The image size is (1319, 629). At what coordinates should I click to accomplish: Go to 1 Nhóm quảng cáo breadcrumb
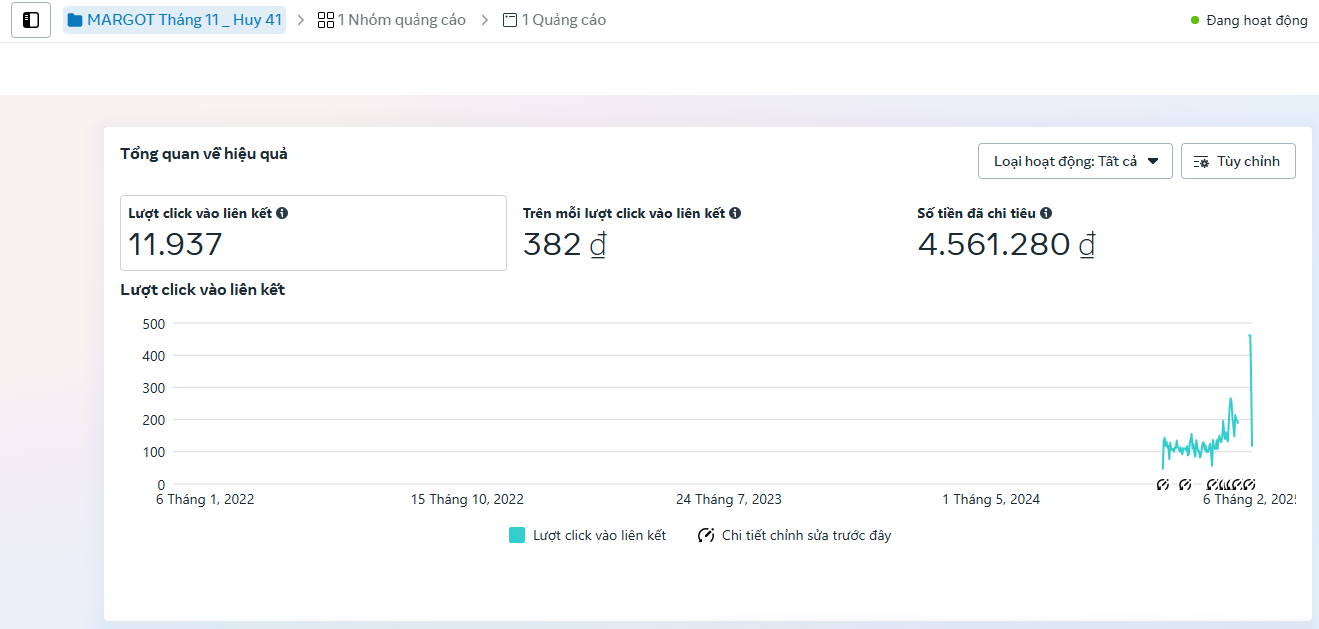(x=392, y=20)
